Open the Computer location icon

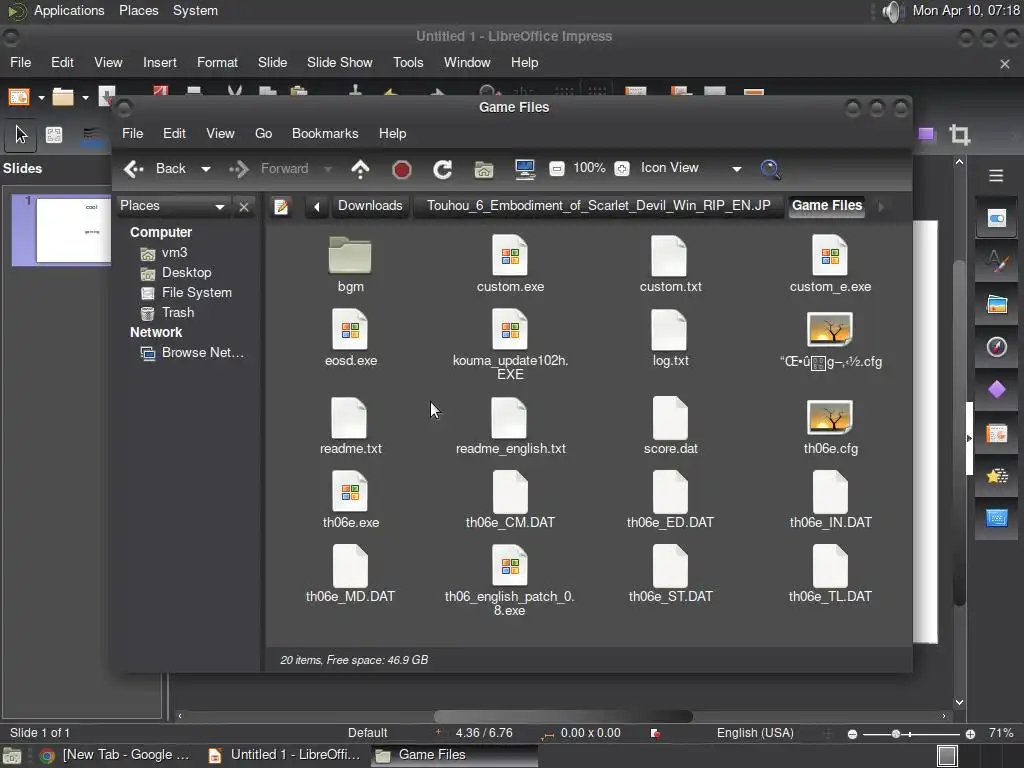tap(524, 169)
